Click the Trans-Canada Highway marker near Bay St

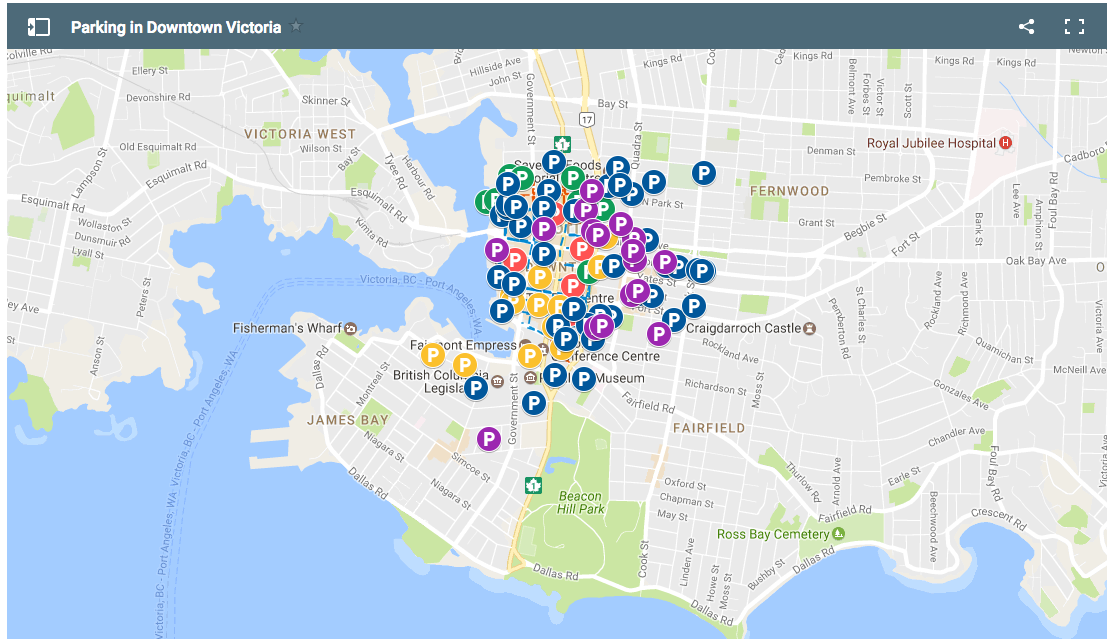562,143
